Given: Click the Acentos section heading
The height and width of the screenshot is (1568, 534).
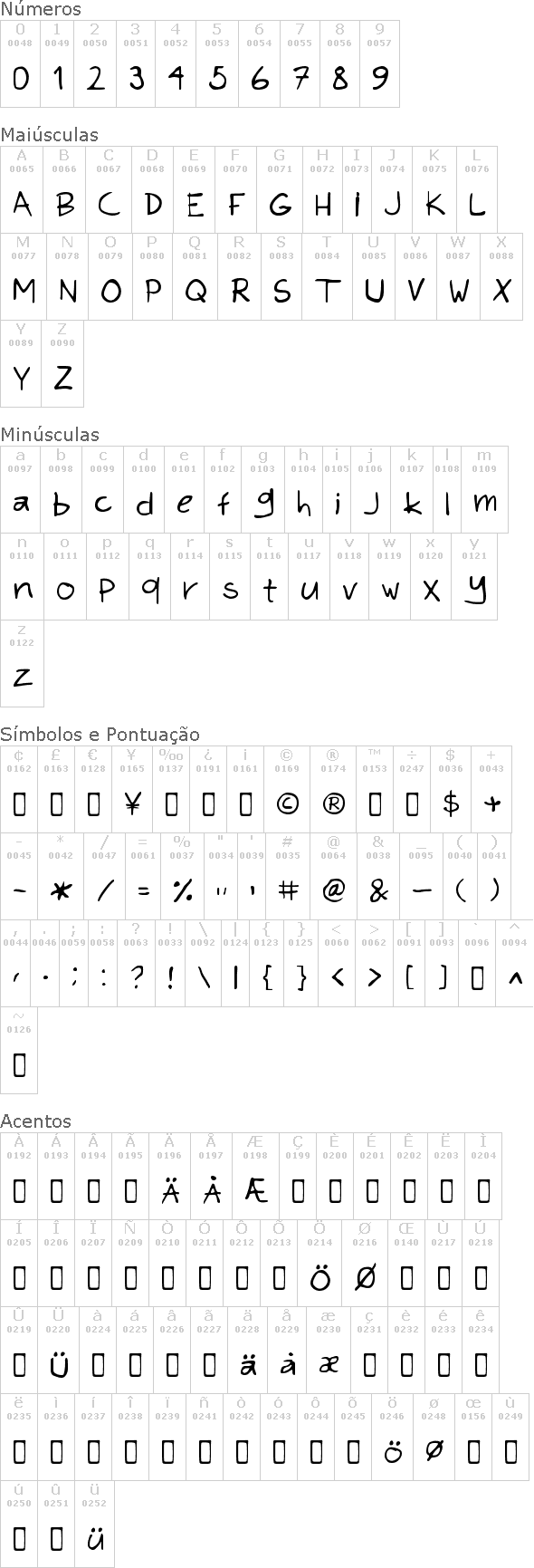Looking at the screenshot, I should (35, 1121).
